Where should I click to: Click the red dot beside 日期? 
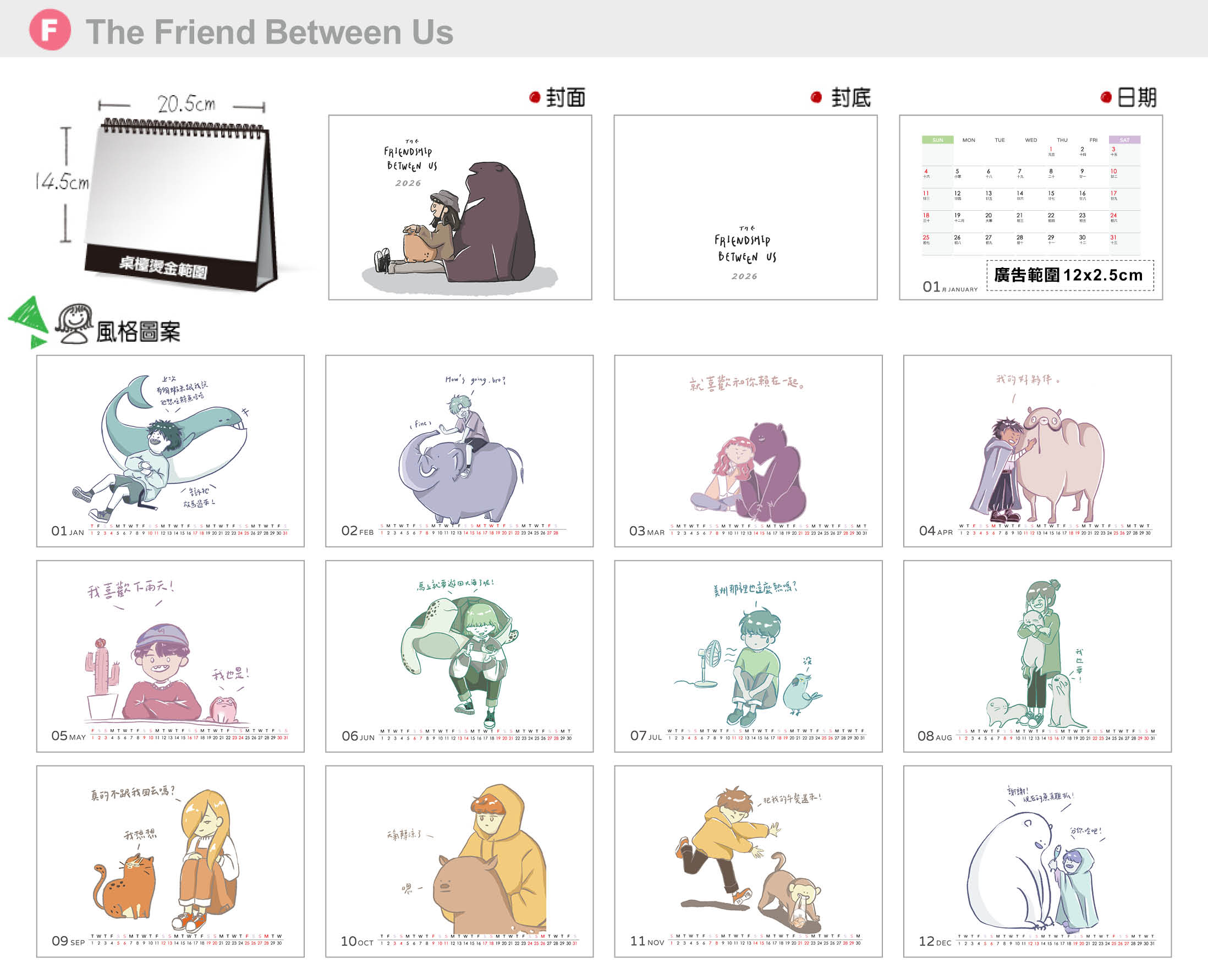coord(1106,97)
